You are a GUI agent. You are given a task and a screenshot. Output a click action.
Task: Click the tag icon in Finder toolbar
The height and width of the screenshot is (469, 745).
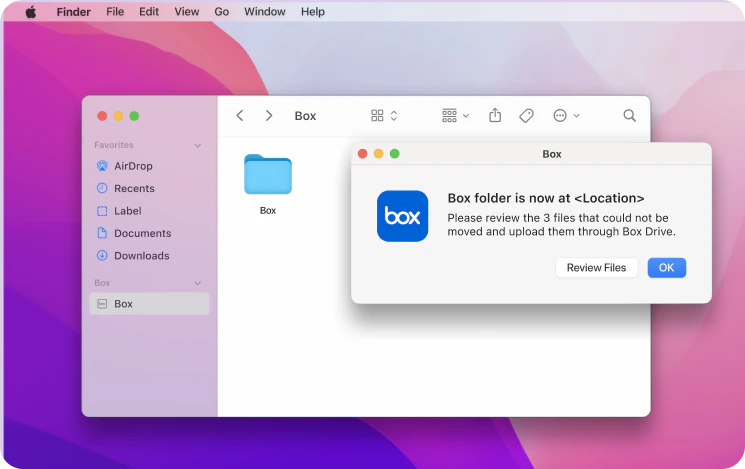[526, 115]
